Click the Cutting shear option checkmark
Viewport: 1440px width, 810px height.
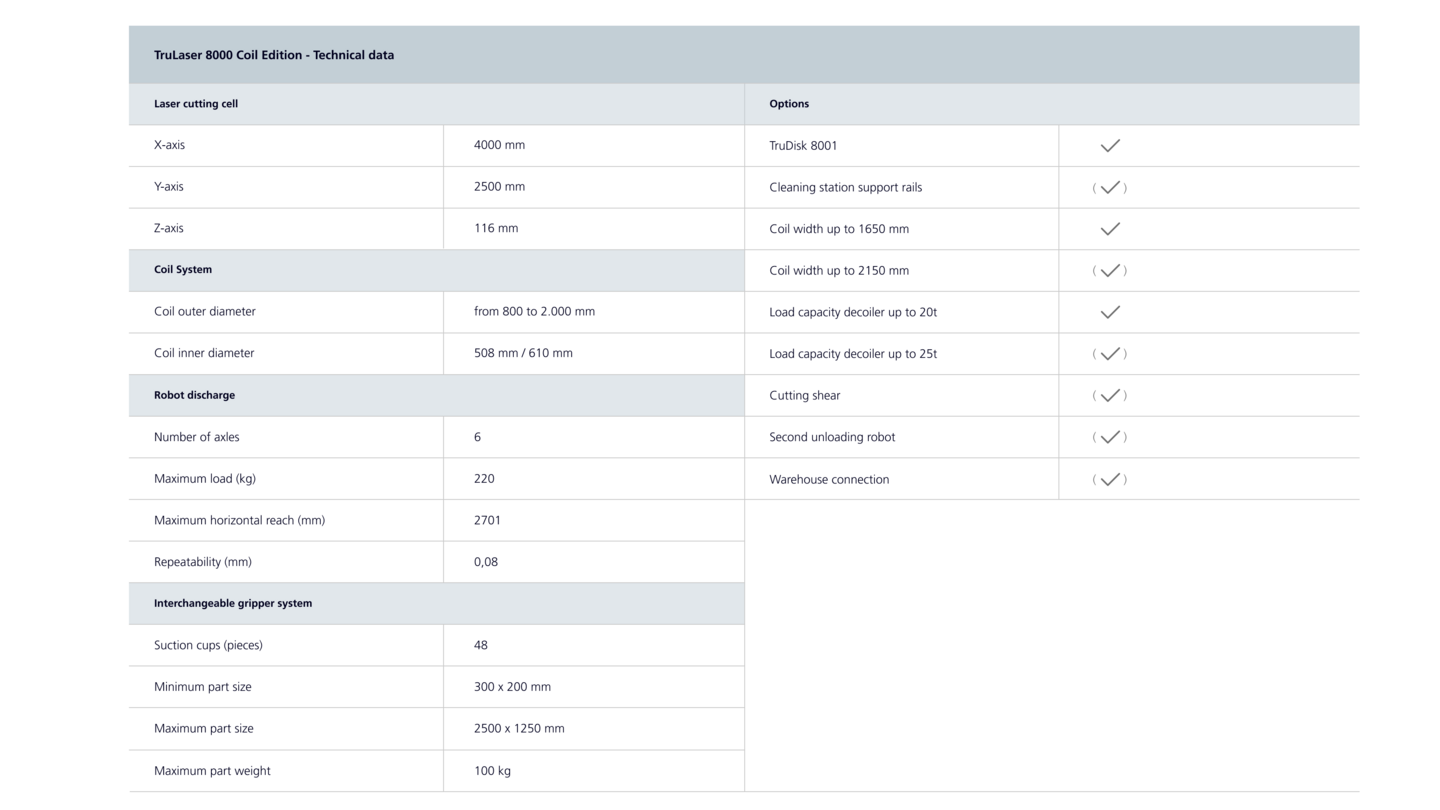pyautogui.click(x=1109, y=396)
